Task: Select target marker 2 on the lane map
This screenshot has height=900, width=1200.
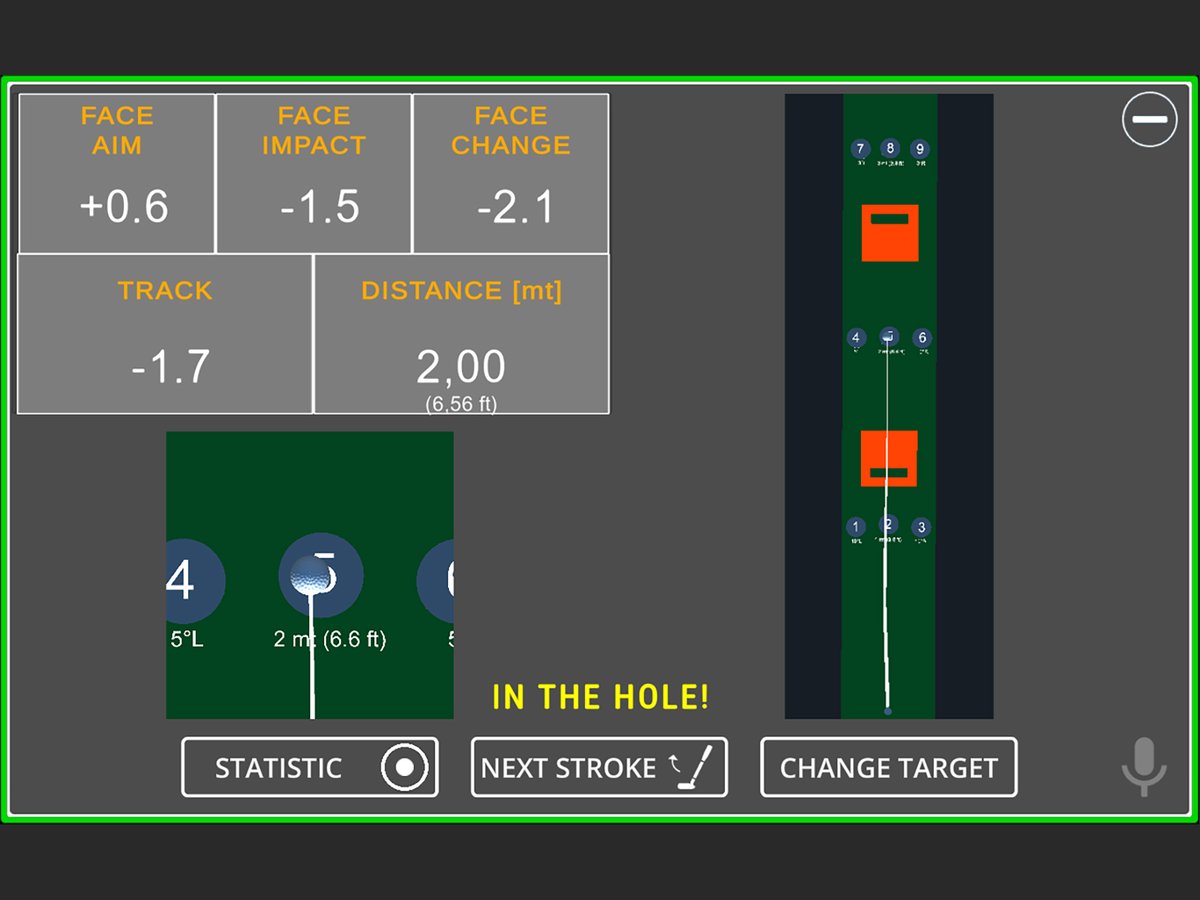Action: pyautogui.click(x=889, y=525)
